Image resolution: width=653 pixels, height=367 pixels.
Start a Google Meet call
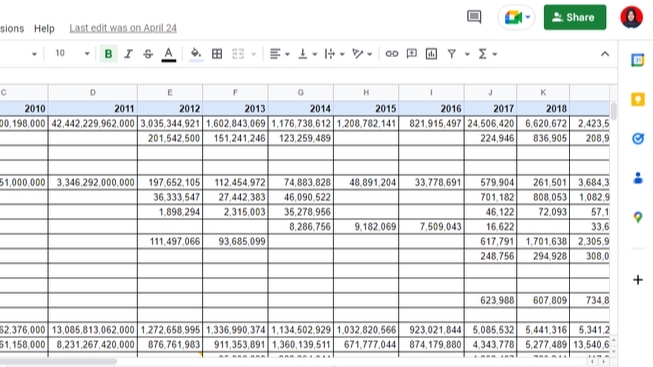[x=516, y=17]
